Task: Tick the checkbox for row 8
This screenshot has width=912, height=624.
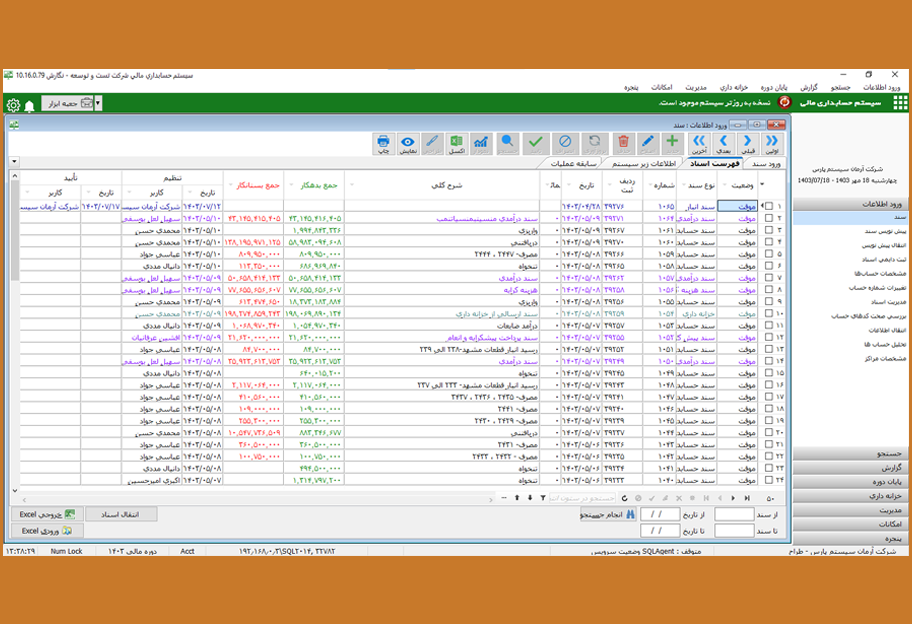Action: 769,290
